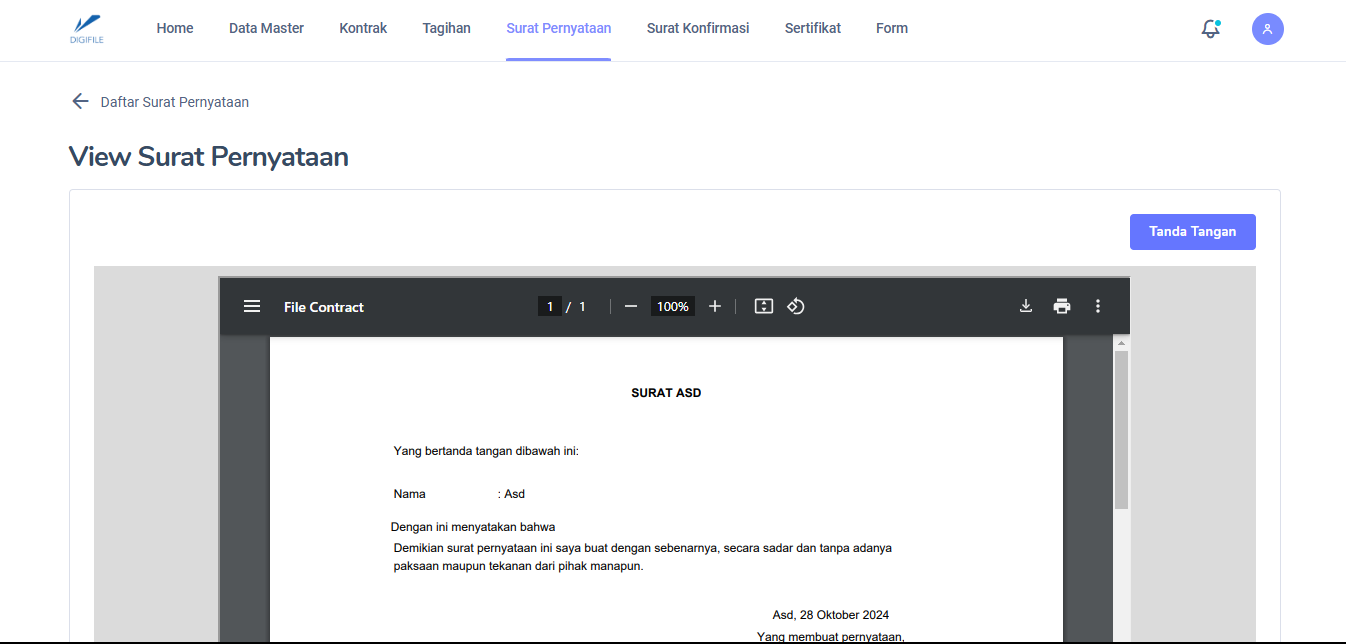Screen dimensions: 1346x644
Task: Print the PDF document
Action: (x=1062, y=306)
